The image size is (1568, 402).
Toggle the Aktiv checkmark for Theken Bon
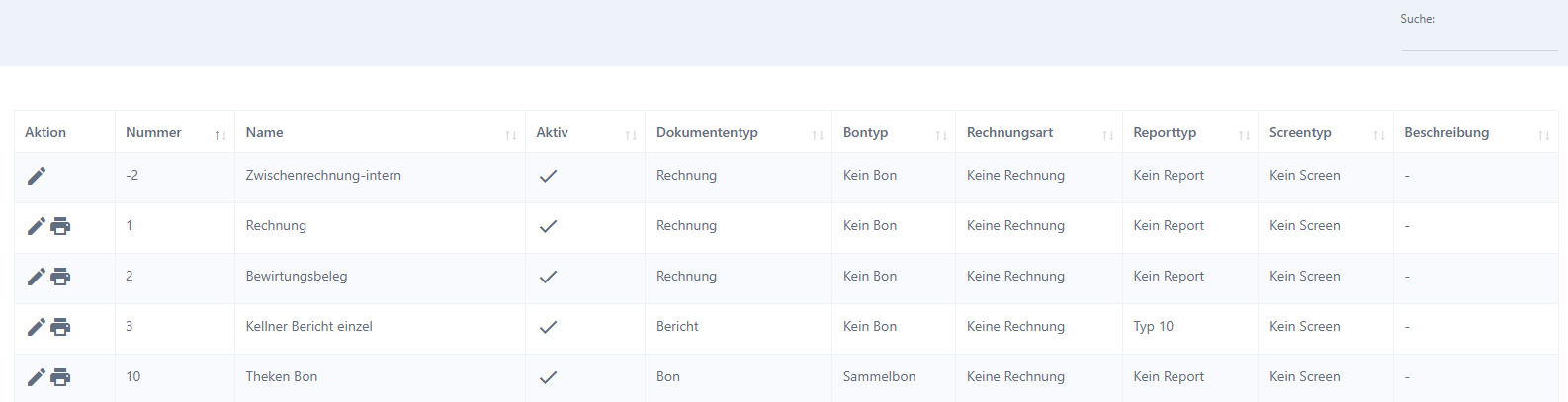click(x=548, y=377)
